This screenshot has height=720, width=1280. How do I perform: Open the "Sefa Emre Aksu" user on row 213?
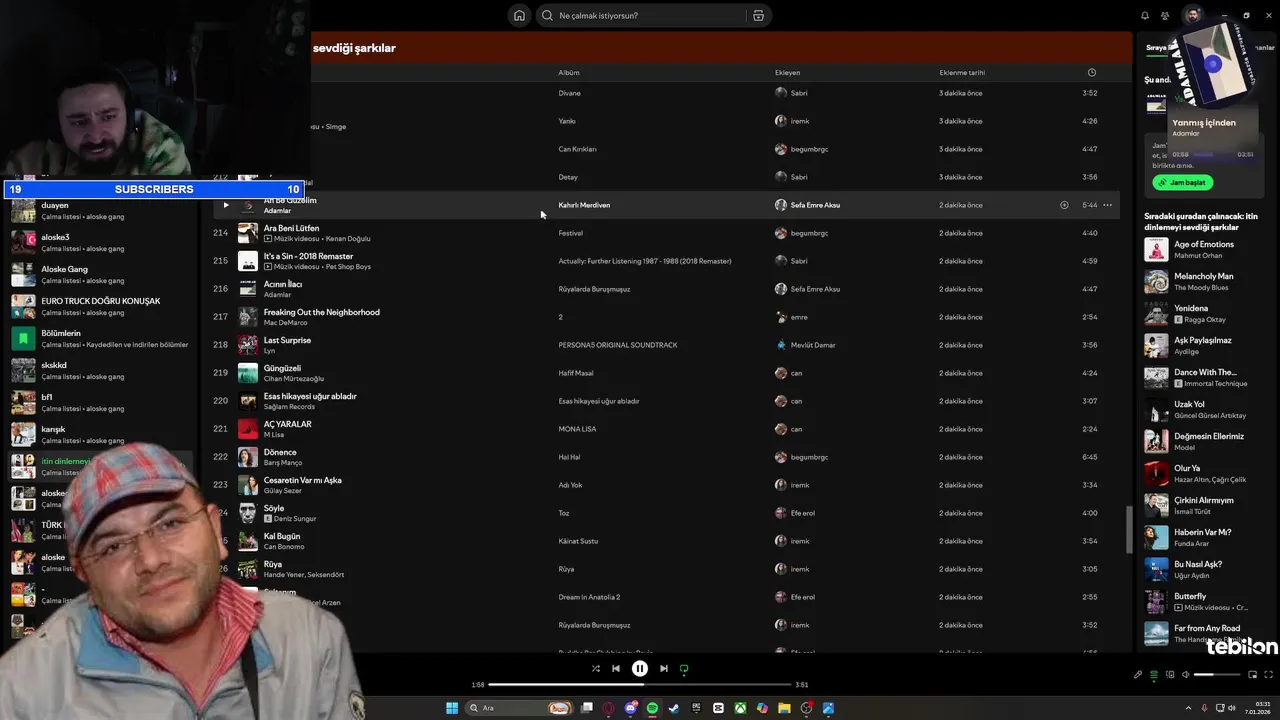(x=815, y=205)
